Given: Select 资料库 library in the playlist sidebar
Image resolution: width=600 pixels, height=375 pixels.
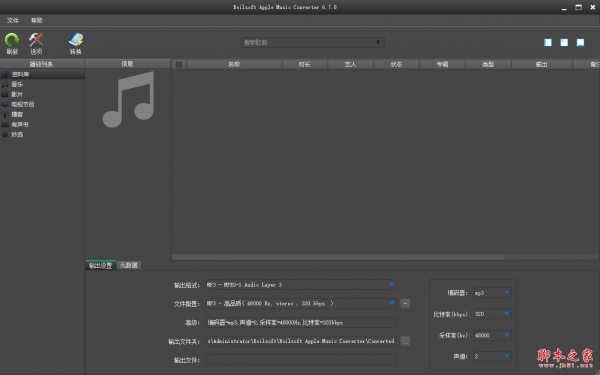Looking at the screenshot, I should click(x=42, y=74).
